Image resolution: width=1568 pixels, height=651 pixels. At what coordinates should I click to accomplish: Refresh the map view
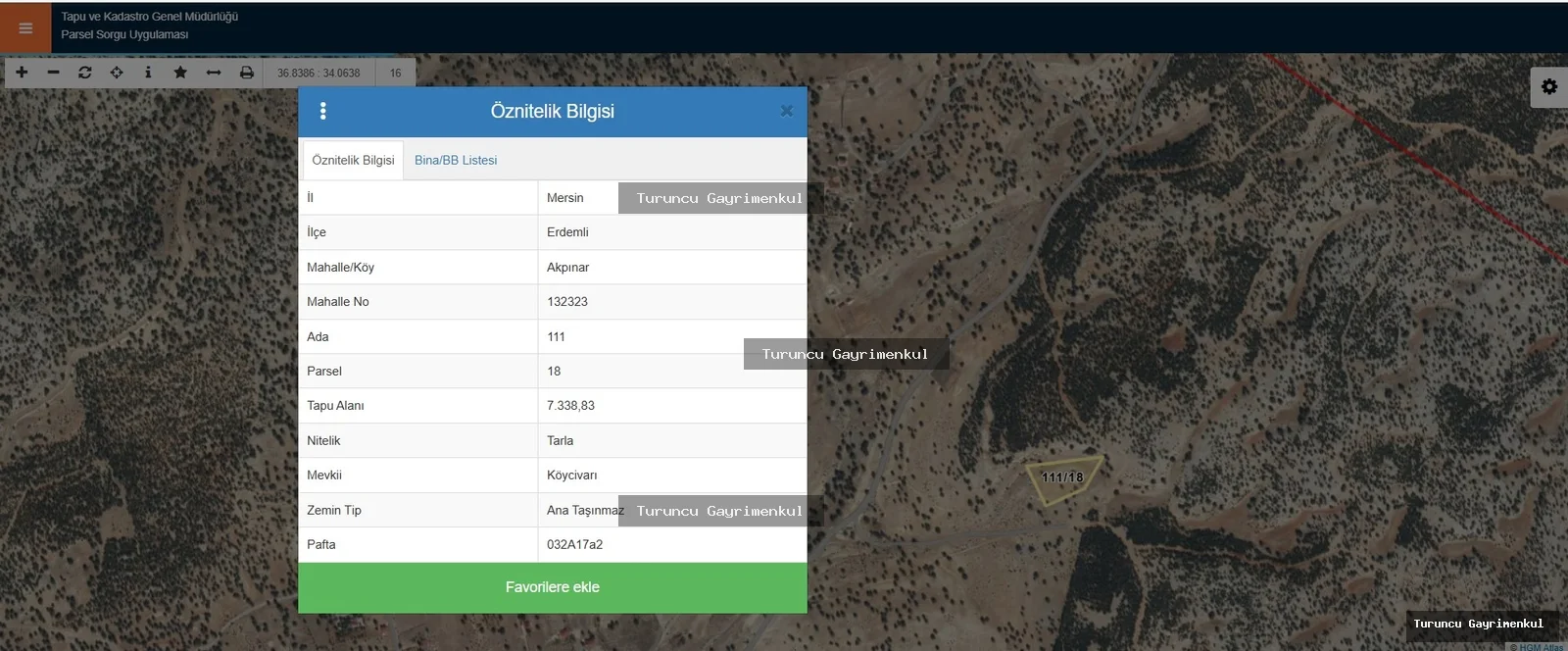(85, 73)
